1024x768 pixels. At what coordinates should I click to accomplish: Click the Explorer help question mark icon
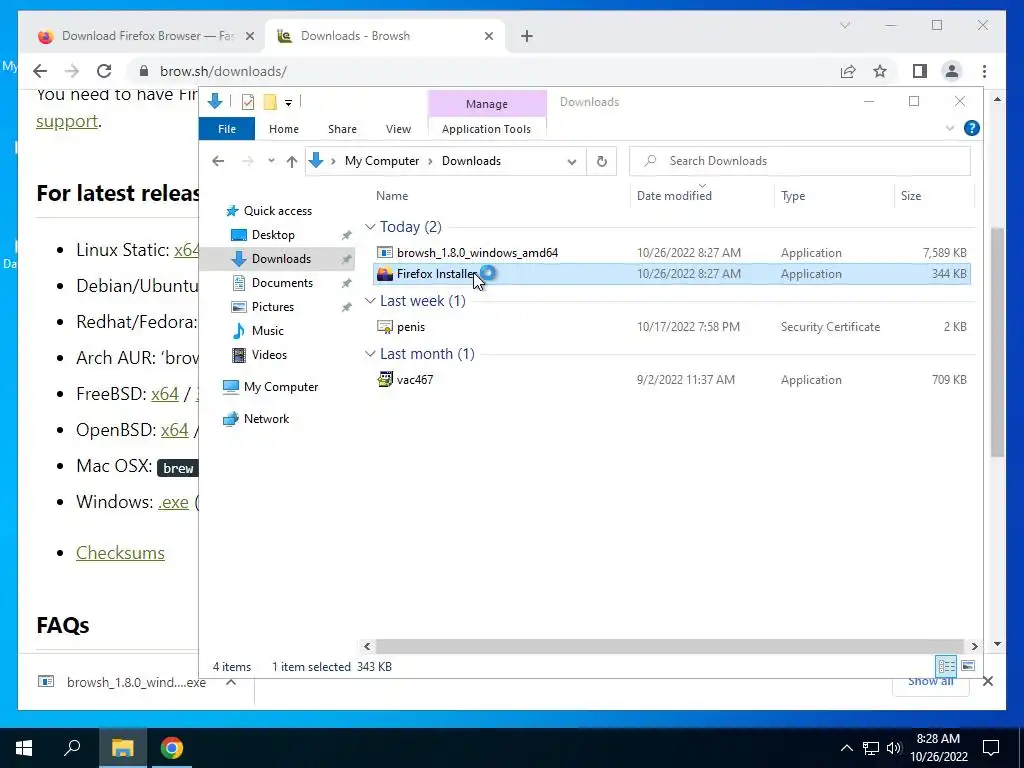click(x=972, y=128)
